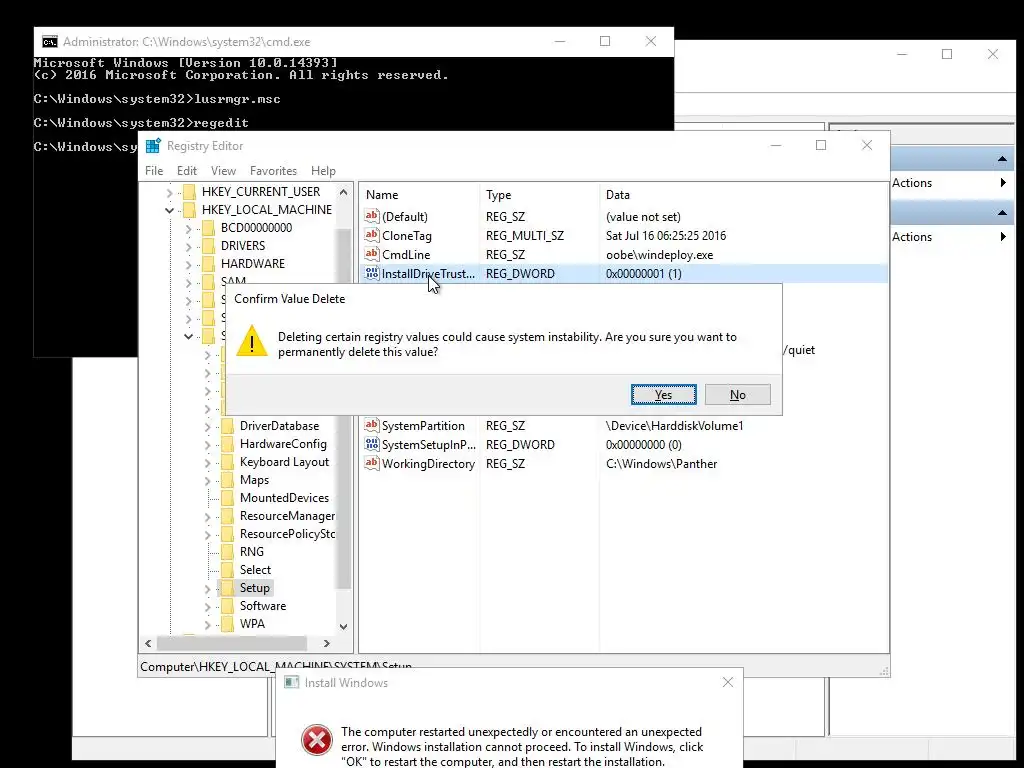Select the ResourceManager key
The width and height of the screenshot is (1024, 768).
click(x=287, y=516)
